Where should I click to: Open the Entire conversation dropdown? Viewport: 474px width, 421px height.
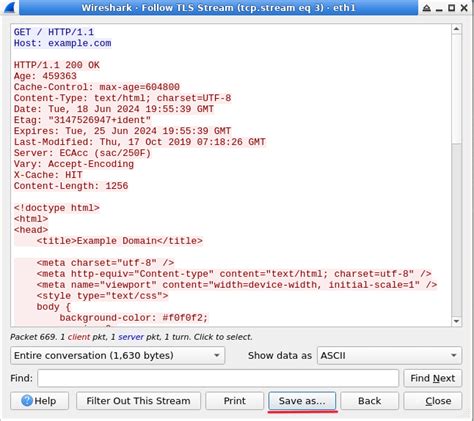118,355
